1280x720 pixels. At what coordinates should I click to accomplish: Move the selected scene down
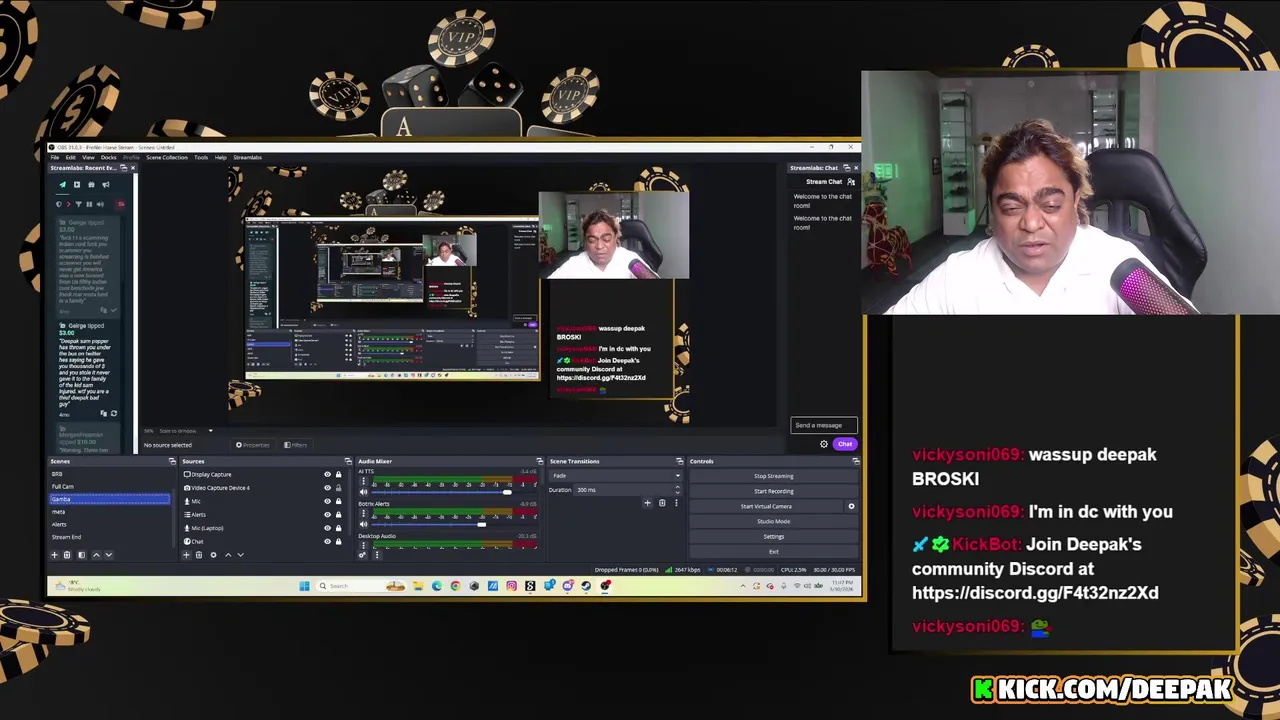(108, 555)
